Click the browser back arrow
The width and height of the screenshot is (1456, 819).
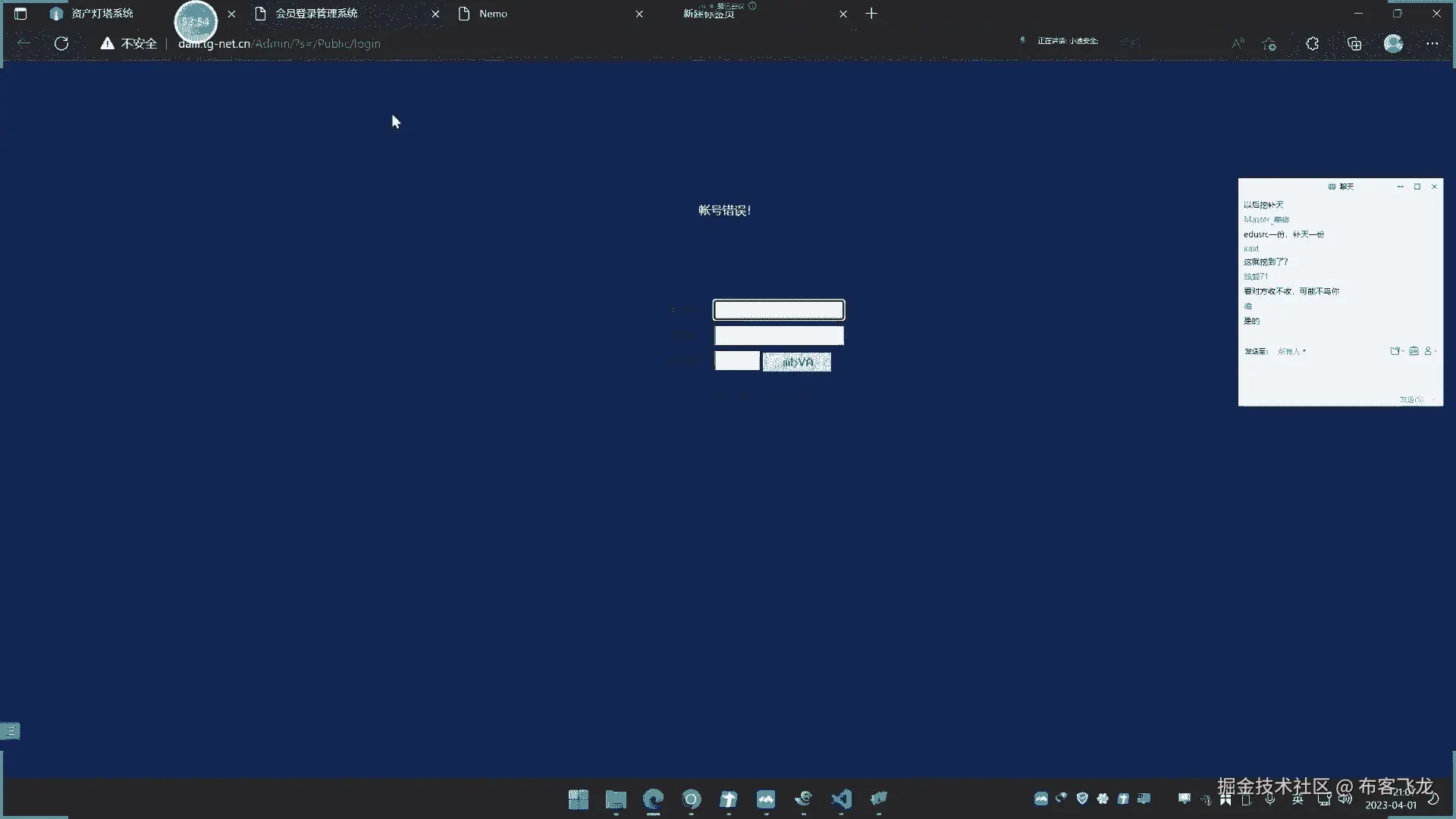[24, 43]
